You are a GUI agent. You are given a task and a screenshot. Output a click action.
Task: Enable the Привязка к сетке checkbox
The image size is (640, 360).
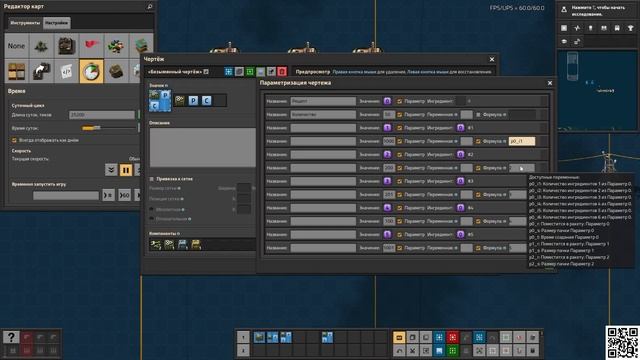click(152, 179)
